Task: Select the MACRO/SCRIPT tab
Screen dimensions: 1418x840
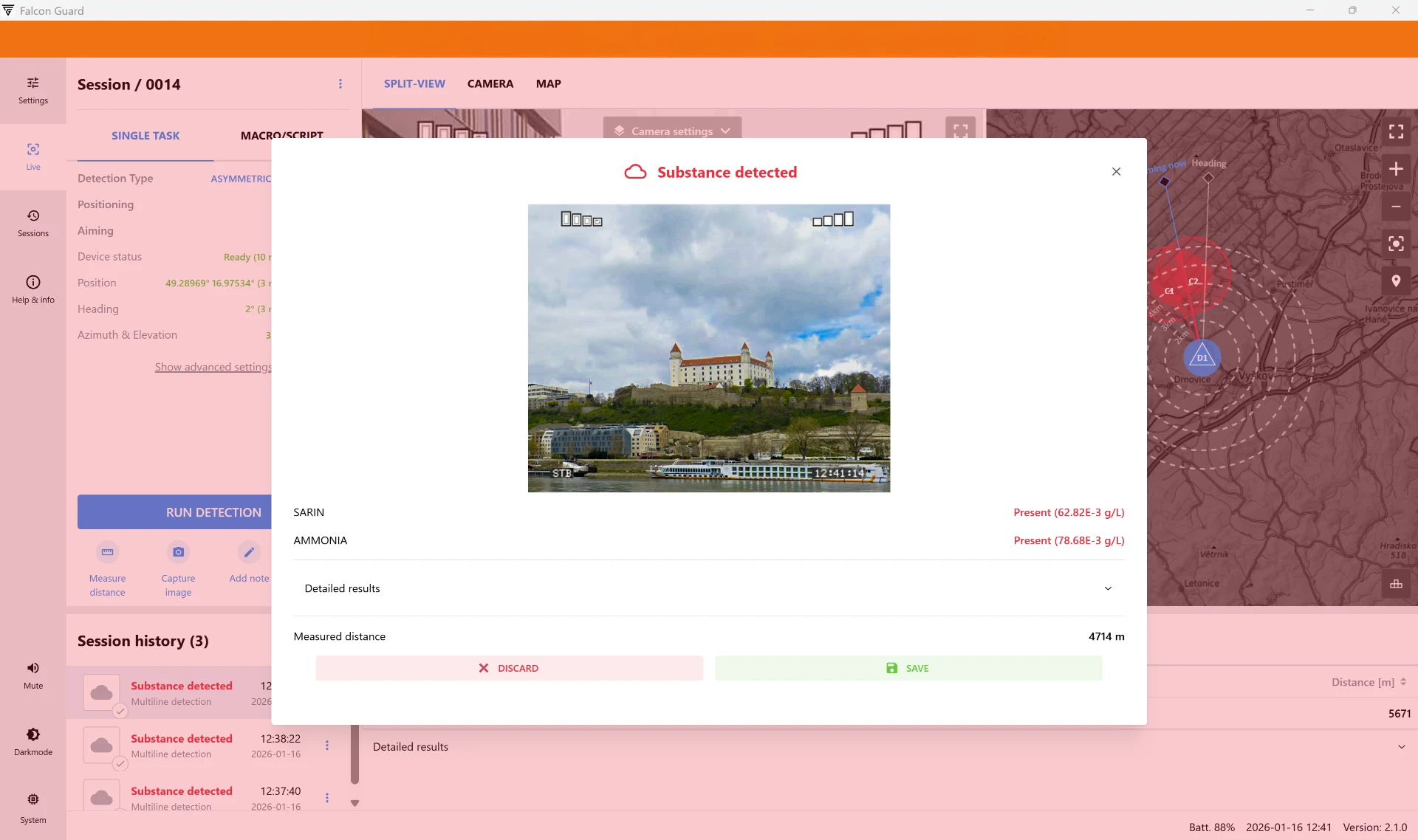Action: point(281,136)
